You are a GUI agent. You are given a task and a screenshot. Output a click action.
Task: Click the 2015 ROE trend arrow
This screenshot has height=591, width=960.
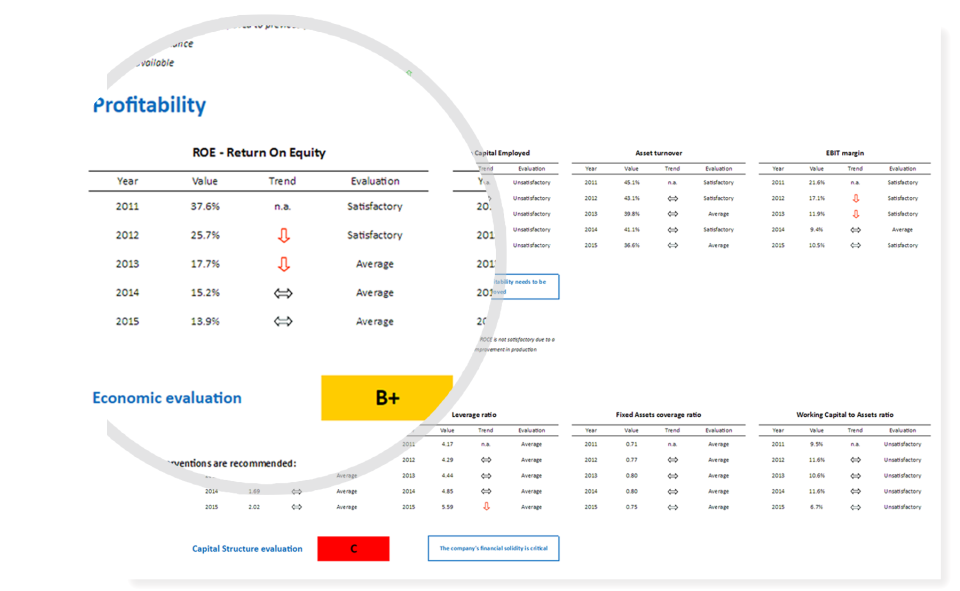[283, 322]
